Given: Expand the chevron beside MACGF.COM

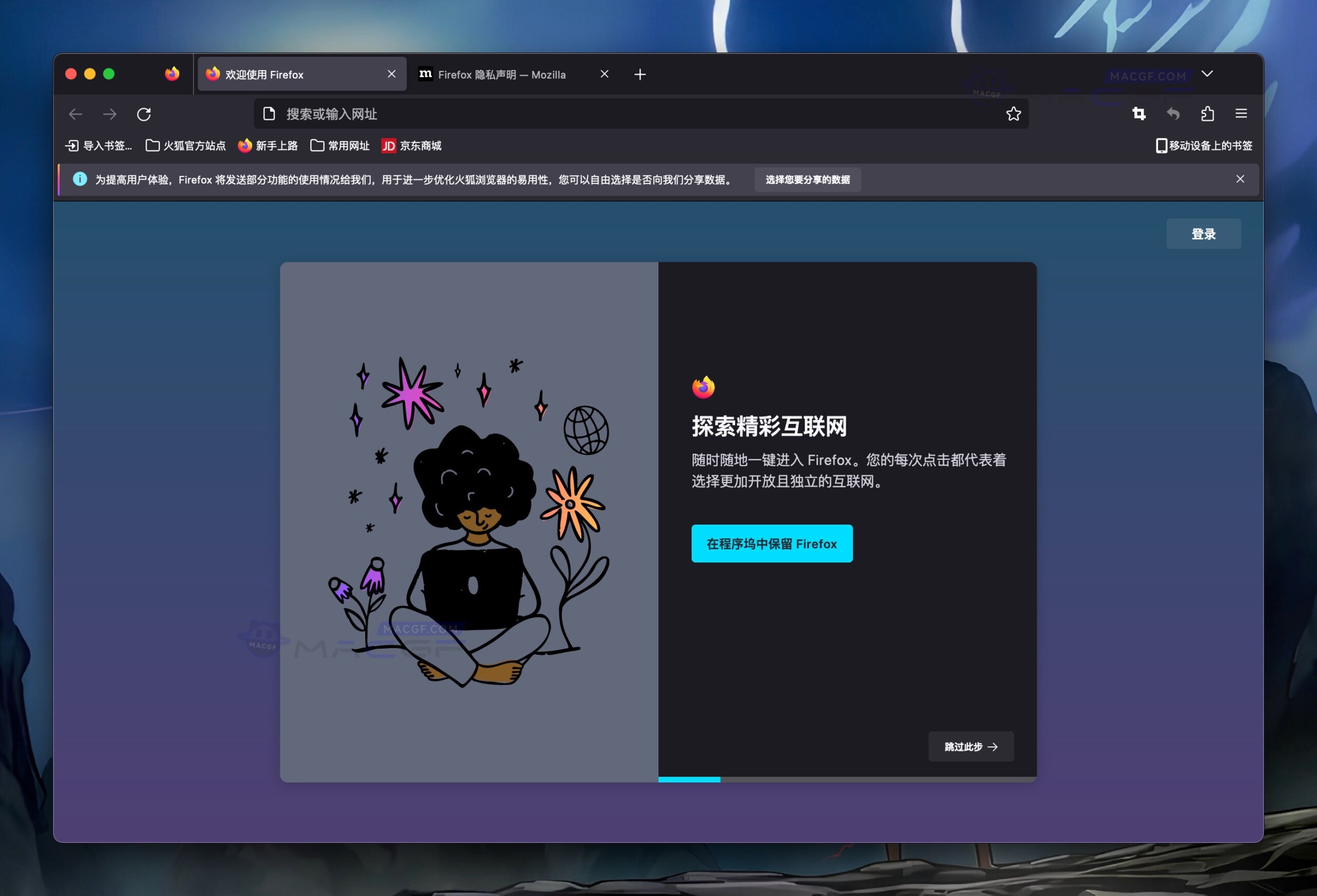Looking at the screenshot, I should (1207, 74).
